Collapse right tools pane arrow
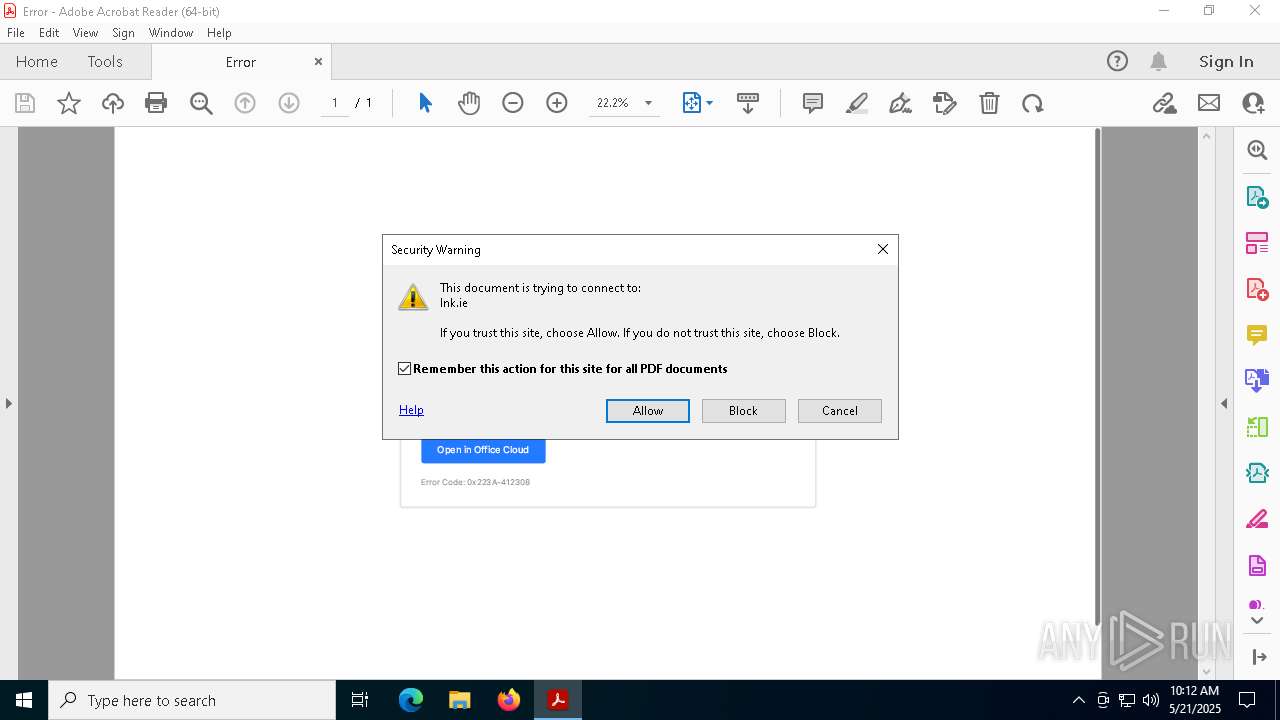 click(x=1224, y=404)
